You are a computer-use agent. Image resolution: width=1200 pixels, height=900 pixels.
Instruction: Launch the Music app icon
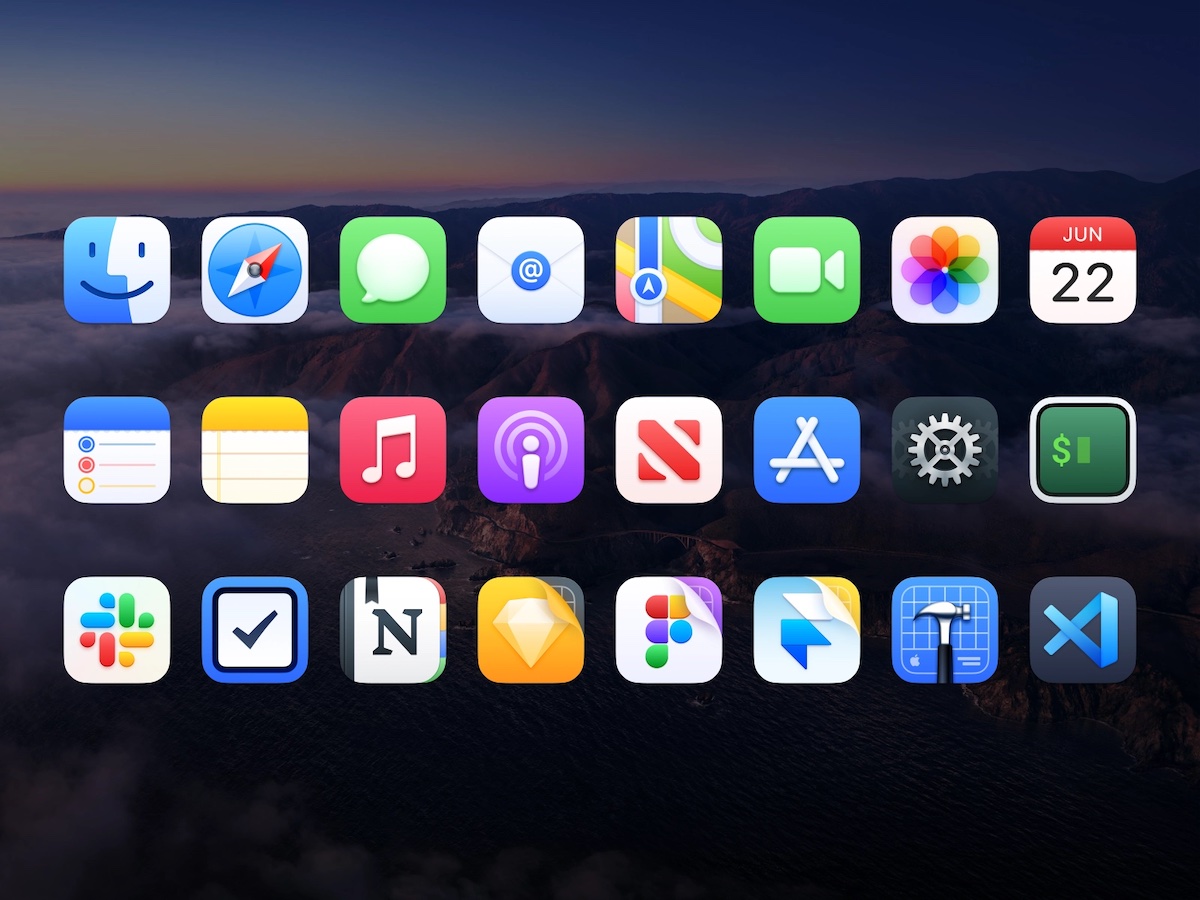pyautogui.click(x=393, y=450)
